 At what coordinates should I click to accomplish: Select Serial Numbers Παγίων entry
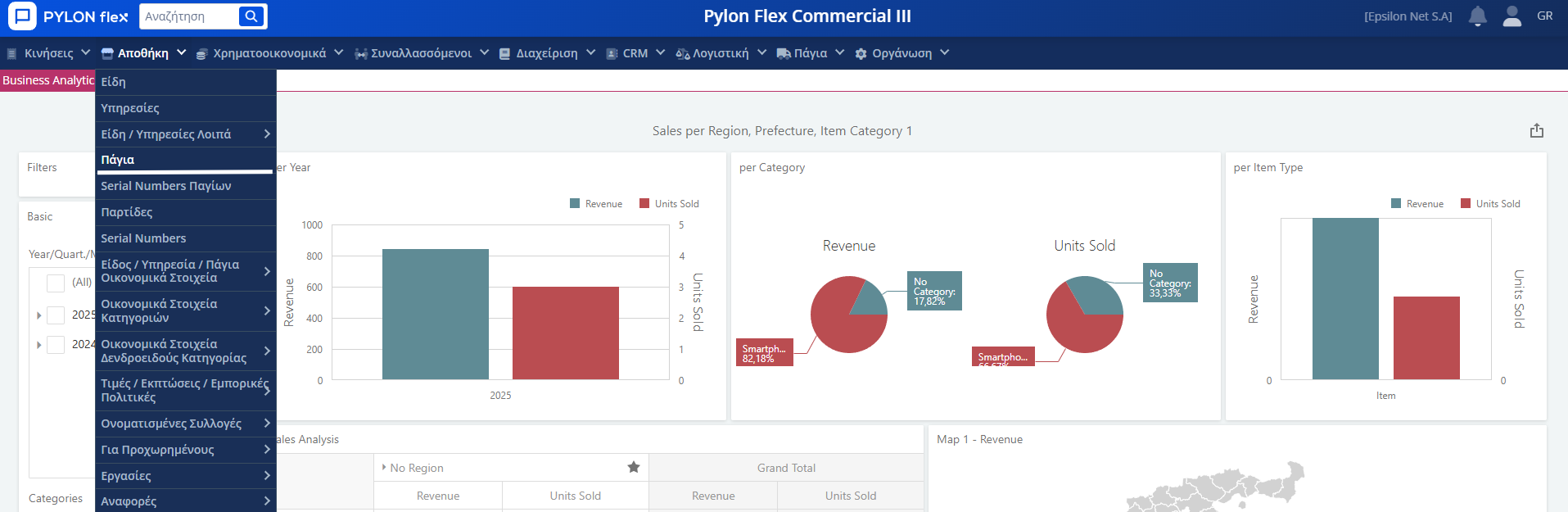coord(186,186)
